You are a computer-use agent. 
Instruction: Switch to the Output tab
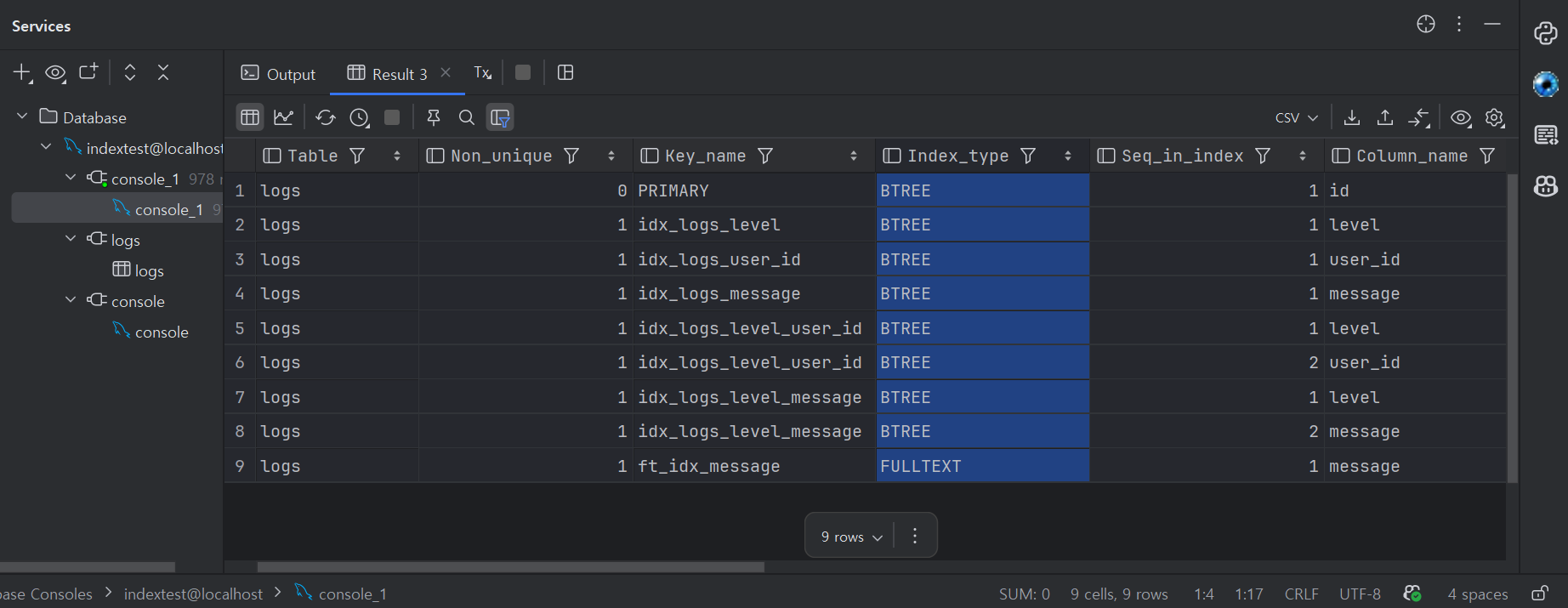coord(278,74)
